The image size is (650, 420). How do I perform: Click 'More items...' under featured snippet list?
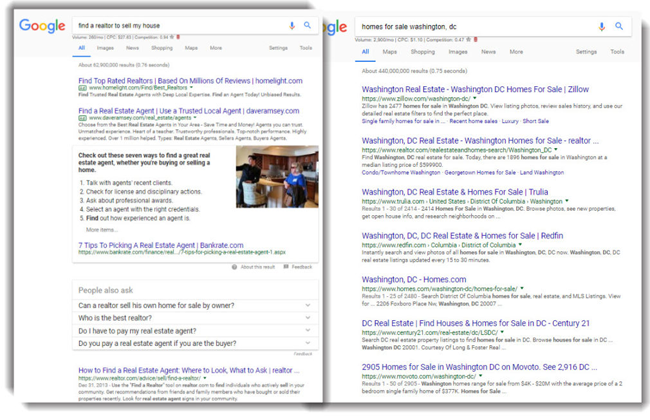point(102,230)
